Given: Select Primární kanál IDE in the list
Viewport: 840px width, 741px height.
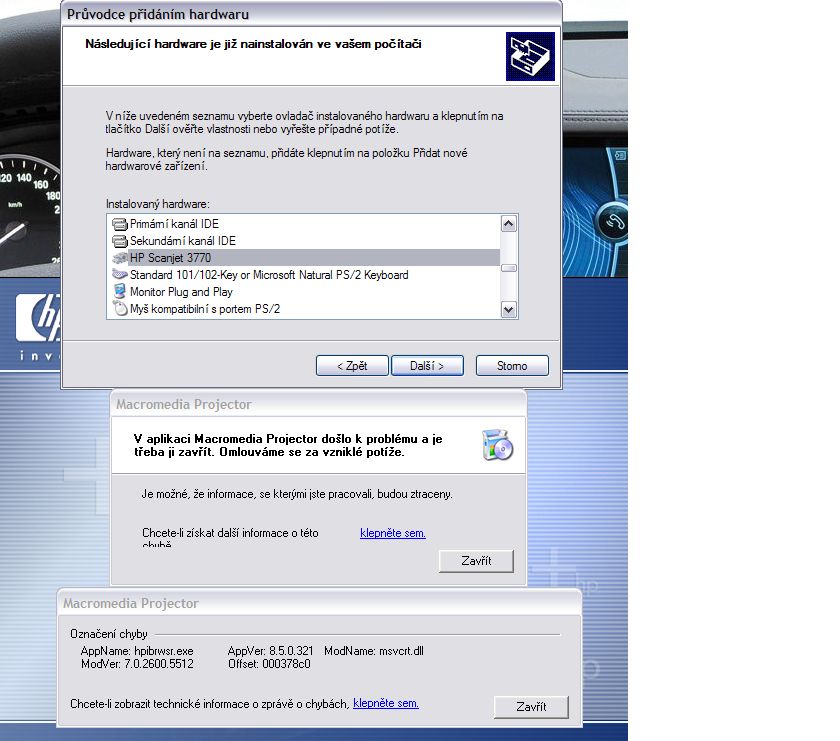Looking at the screenshot, I should click(x=305, y=224).
